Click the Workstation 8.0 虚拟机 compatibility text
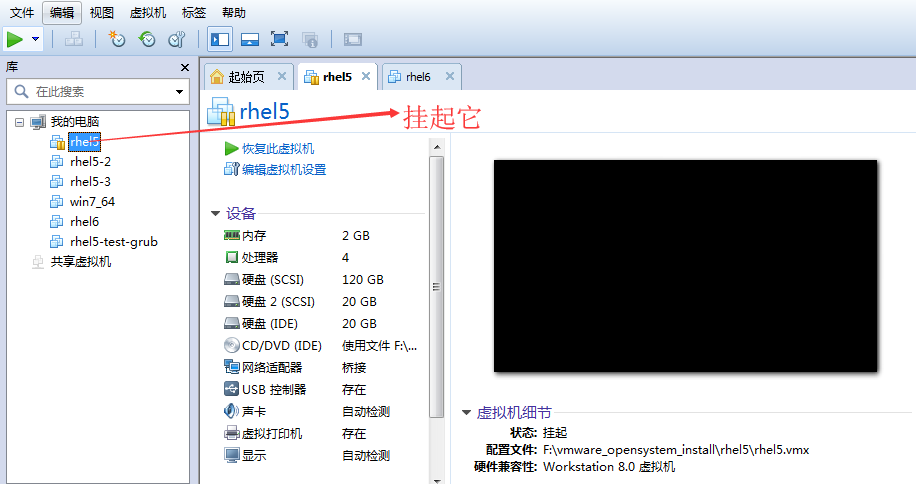916x484 pixels. [609, 467]
